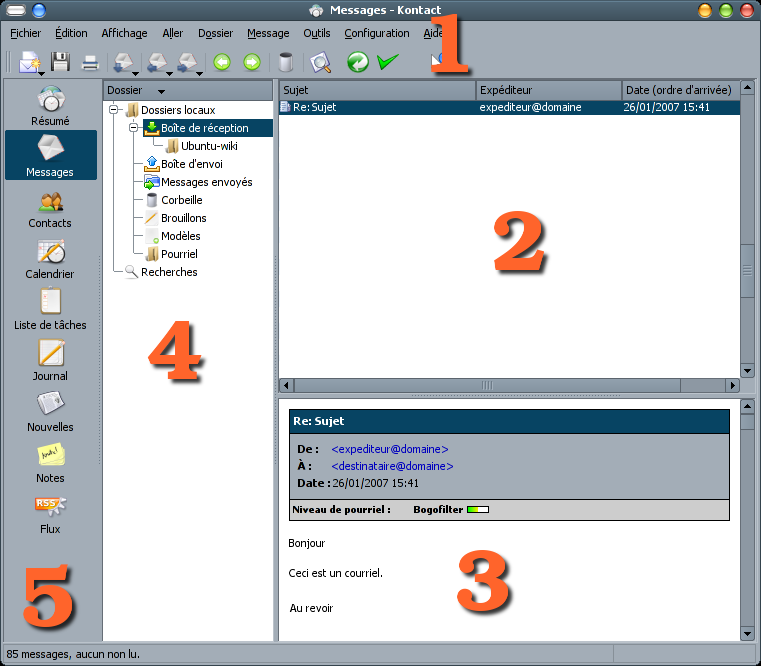This screenshot has height=666, width=761.
Task: Open the Reply button dropdown arrow
Action: click(x=135, y=74)
